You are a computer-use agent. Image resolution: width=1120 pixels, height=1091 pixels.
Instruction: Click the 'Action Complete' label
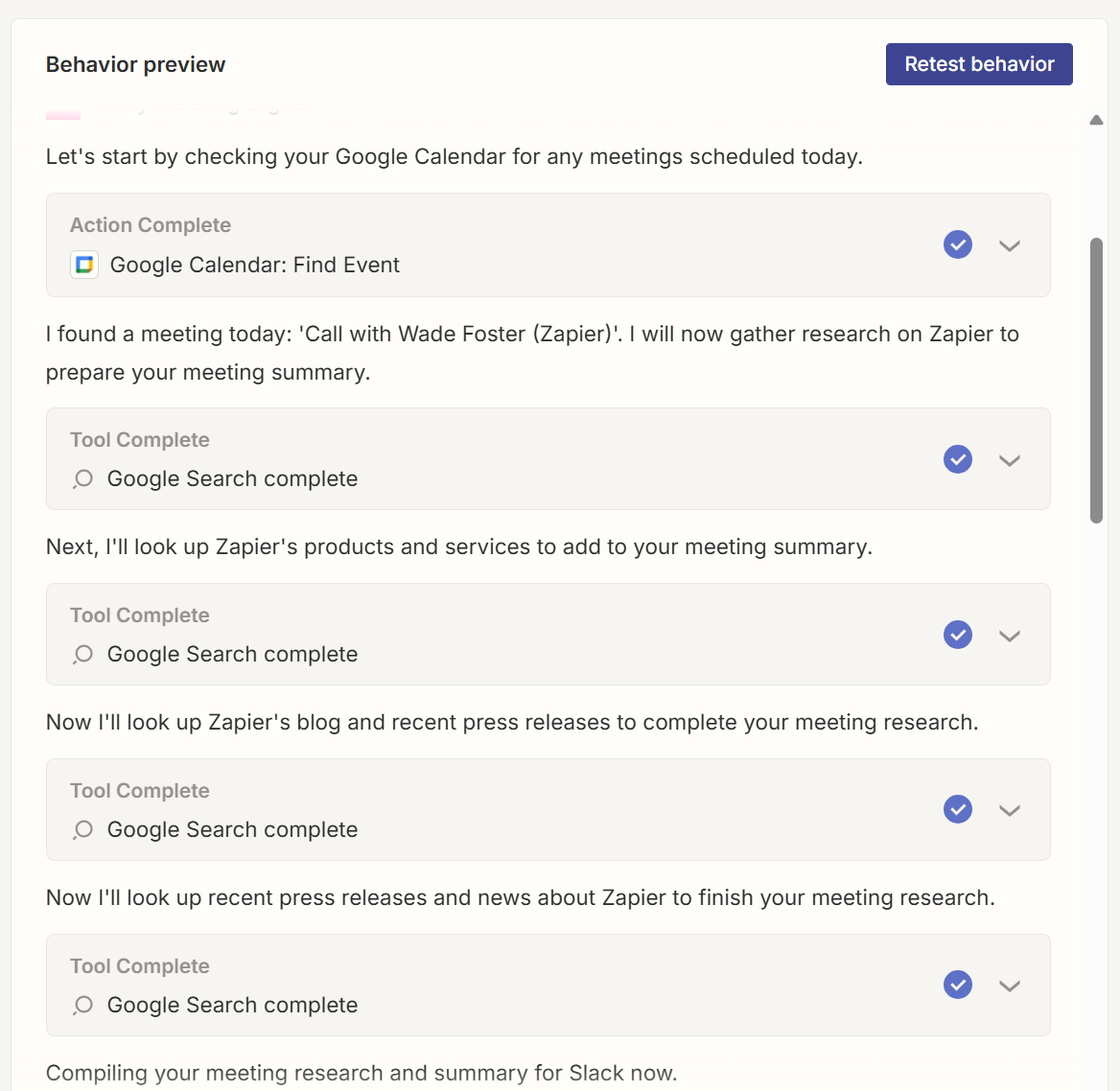pos(151,225)
